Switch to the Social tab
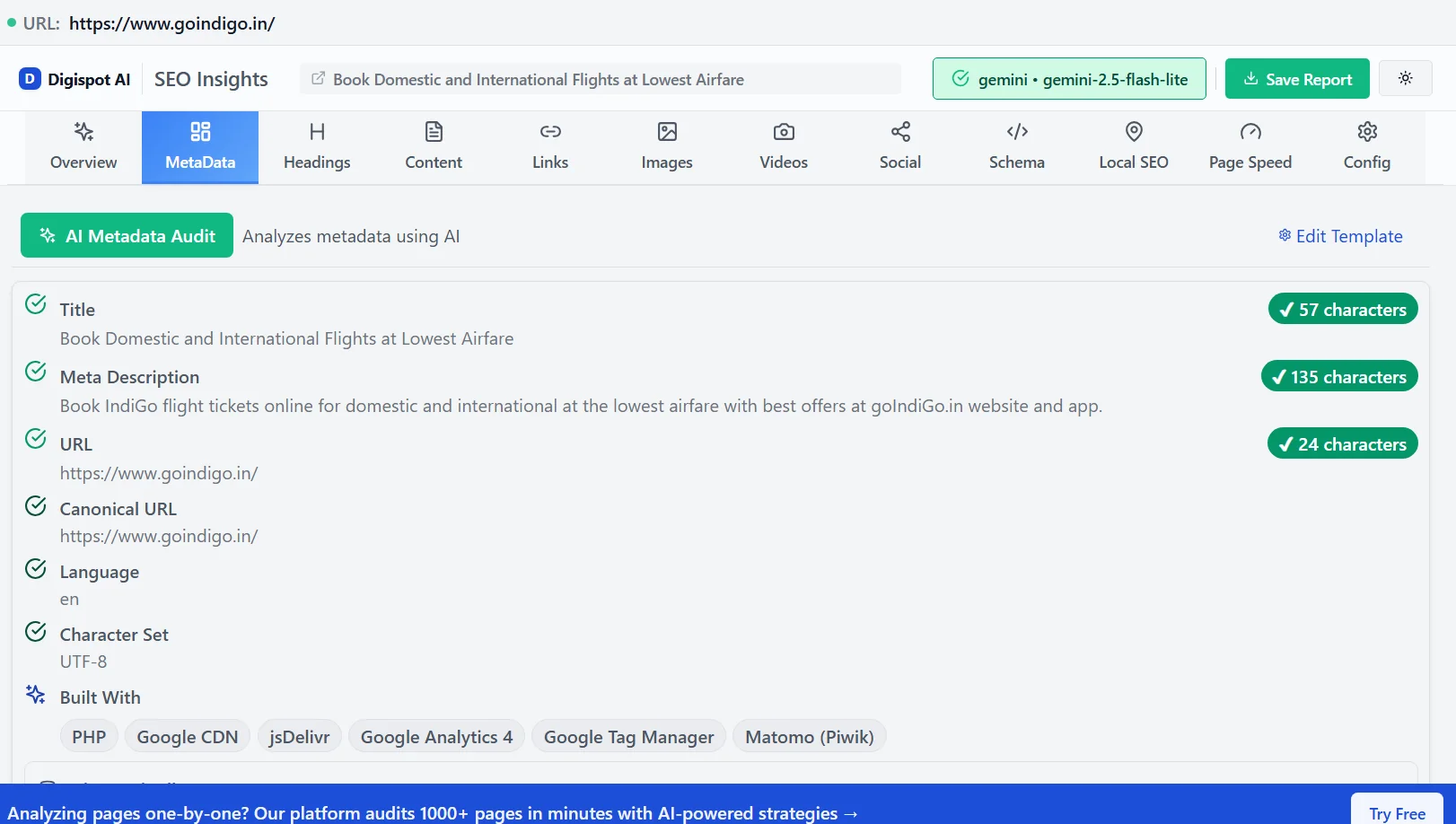The image size is (1456, 824). 900,147
